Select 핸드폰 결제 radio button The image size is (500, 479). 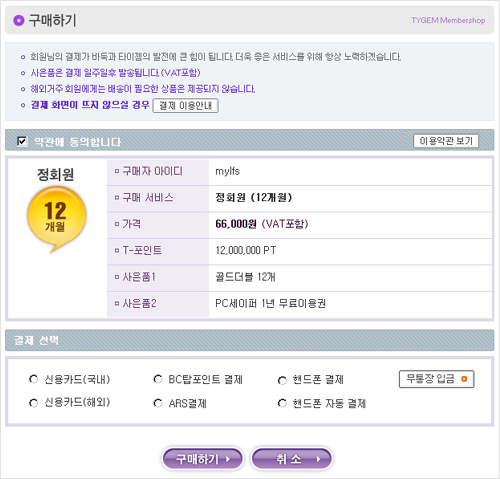pos(282,380)
